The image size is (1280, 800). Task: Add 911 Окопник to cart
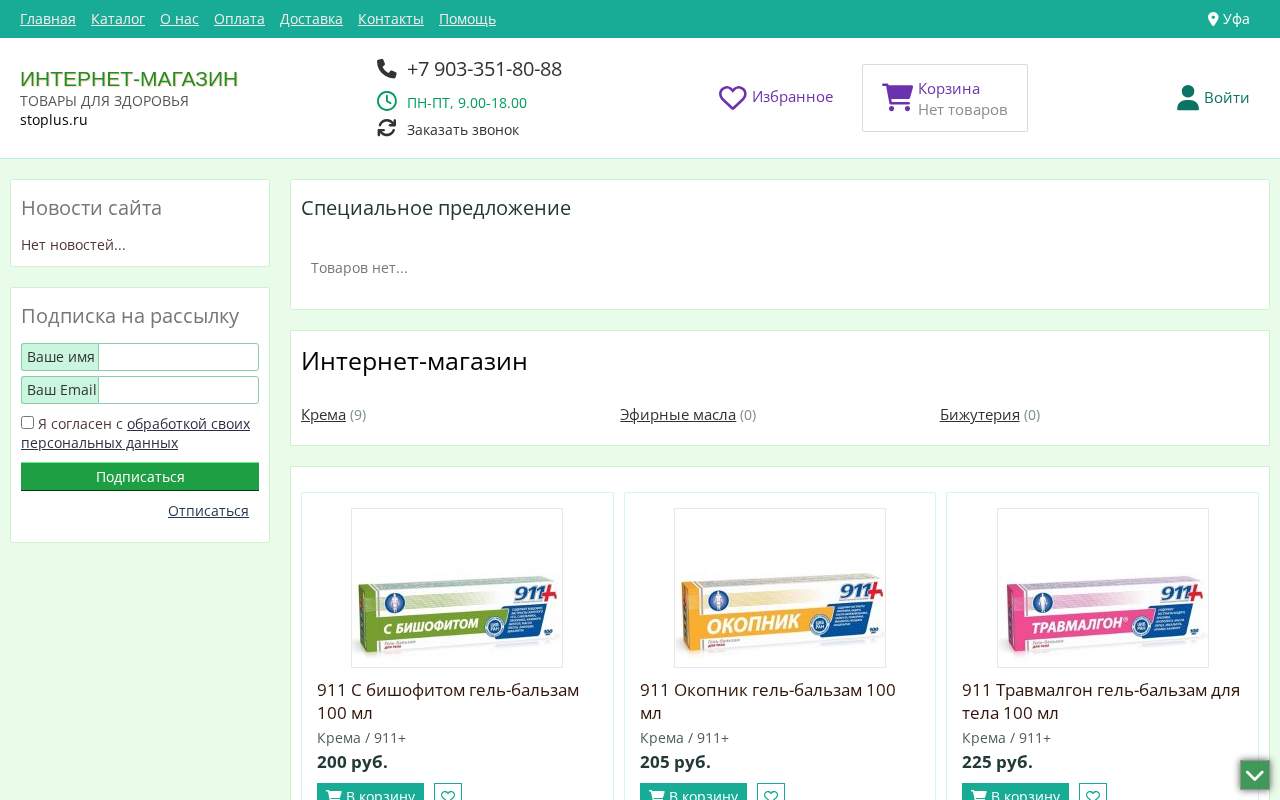pyautogui.click(x=693, y=794)
